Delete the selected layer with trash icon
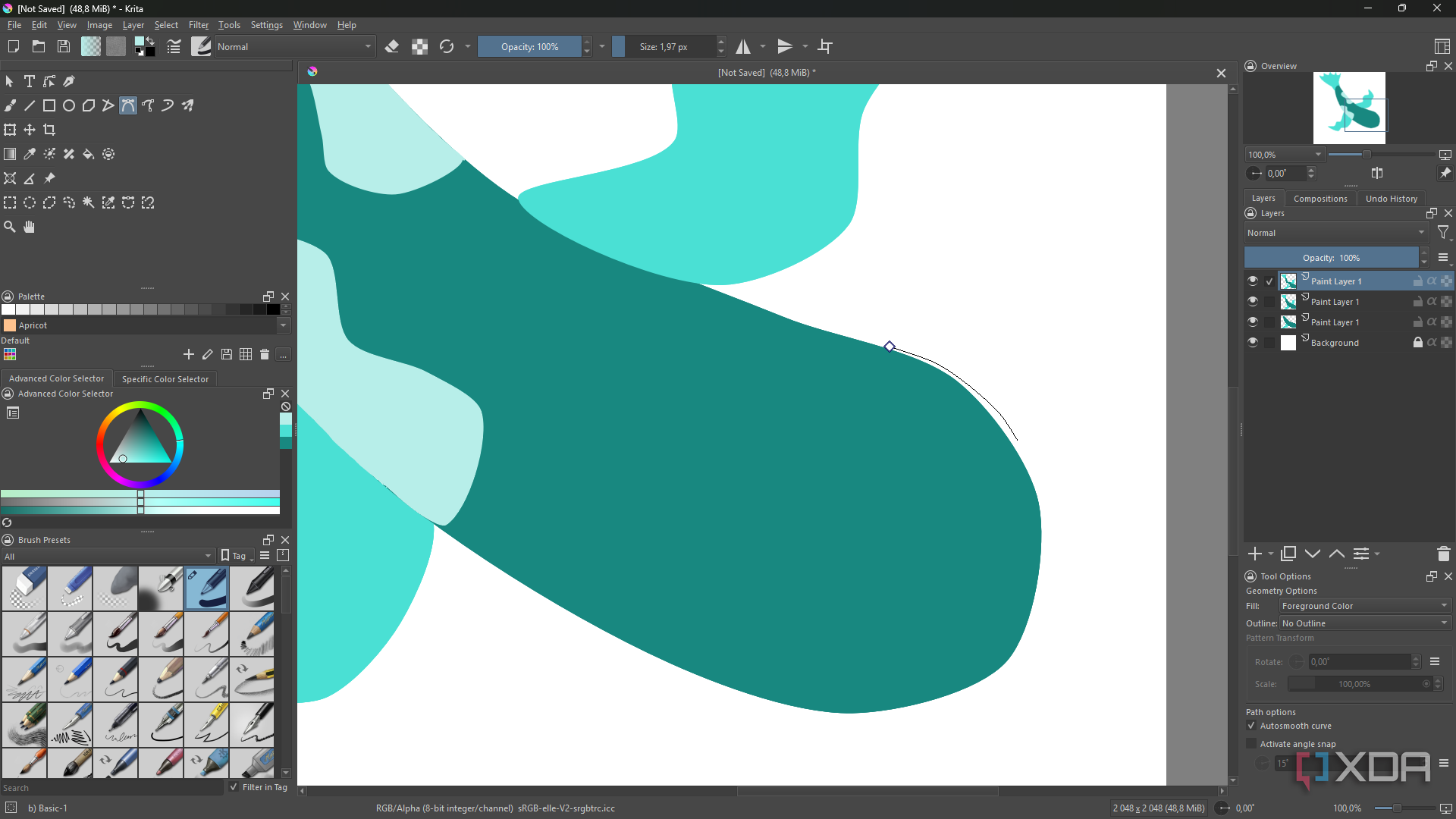This screenshot has height=819, width=1456. coord(1443,554)
